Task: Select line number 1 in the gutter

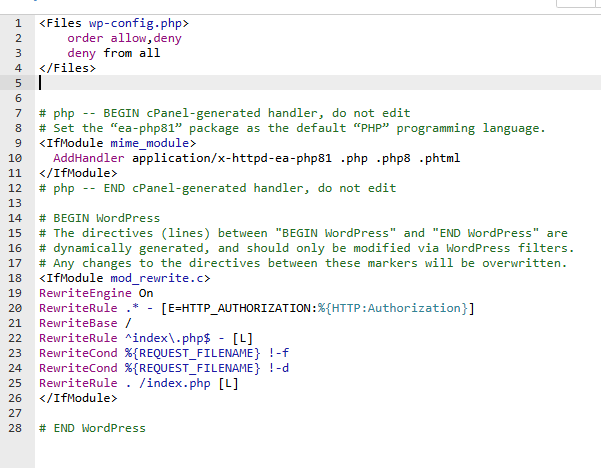Action: [18, 23]
